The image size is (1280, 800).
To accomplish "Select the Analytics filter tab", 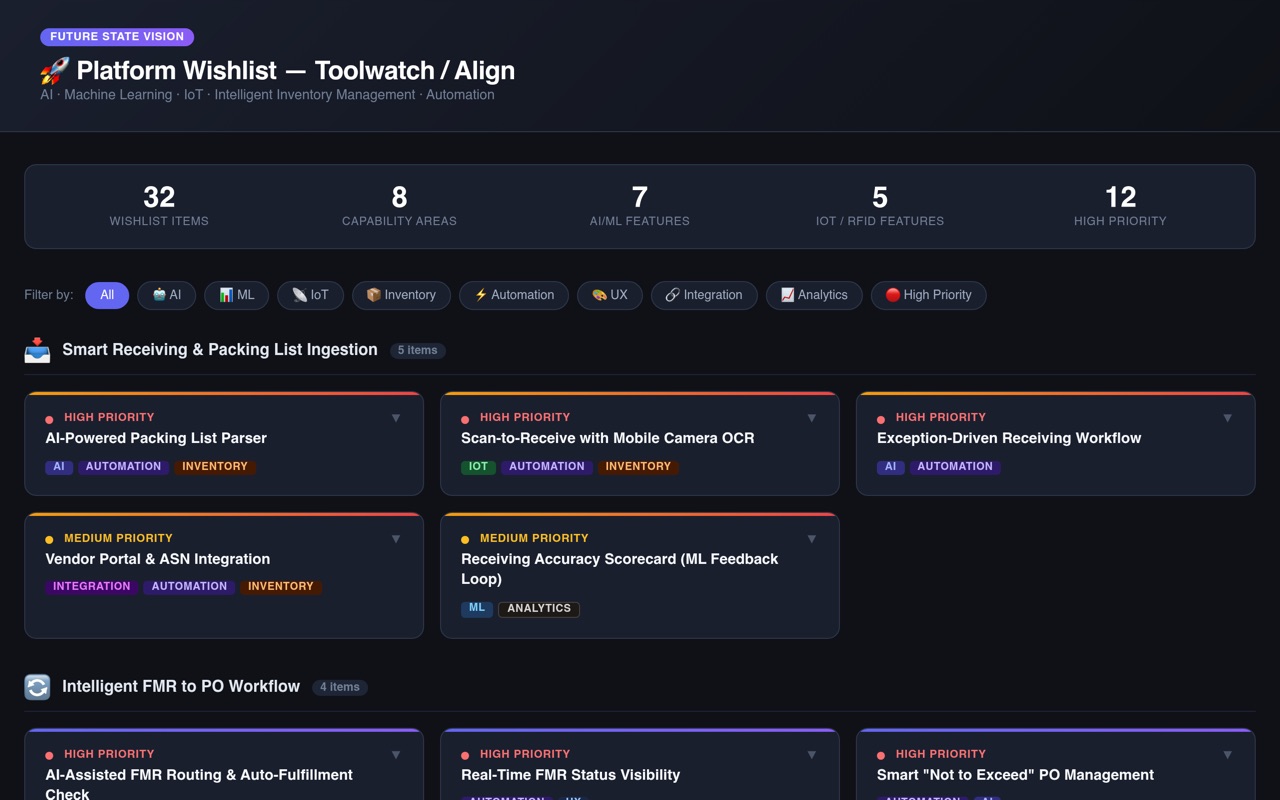I will pyautogui.click(x=814, y=295).
